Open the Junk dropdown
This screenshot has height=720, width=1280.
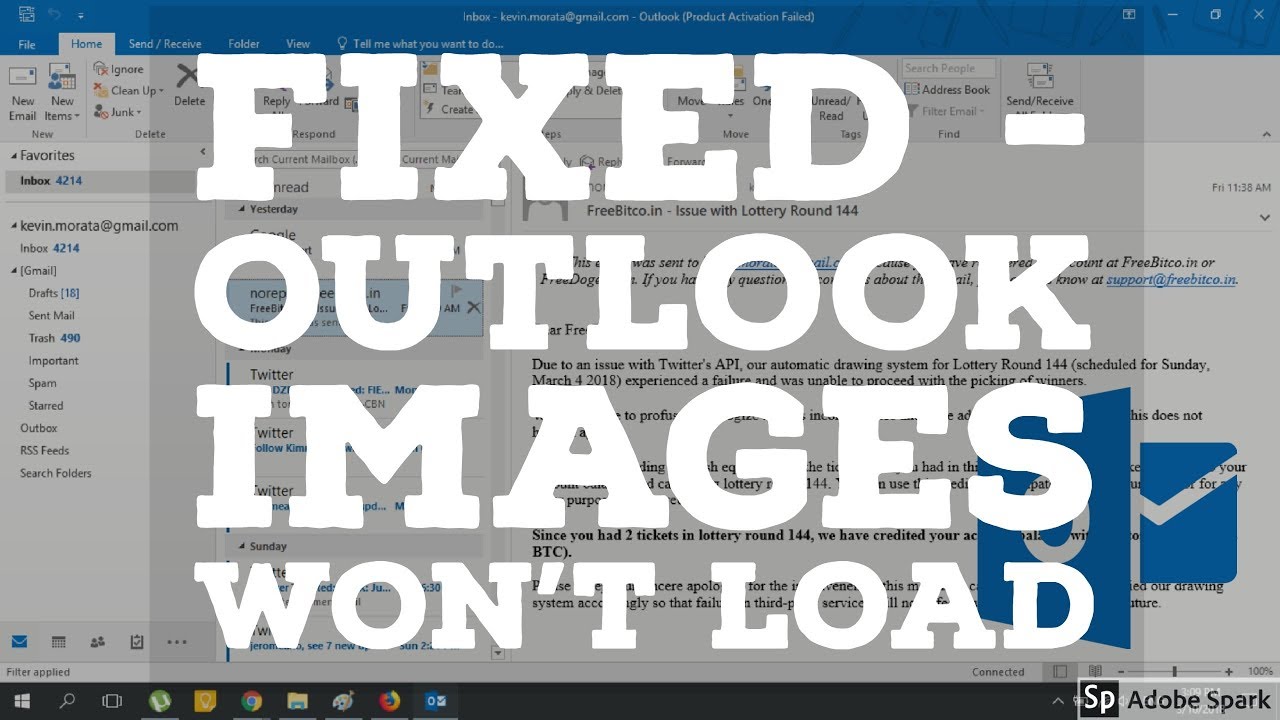pyautogui.click(x=118, y=112)
